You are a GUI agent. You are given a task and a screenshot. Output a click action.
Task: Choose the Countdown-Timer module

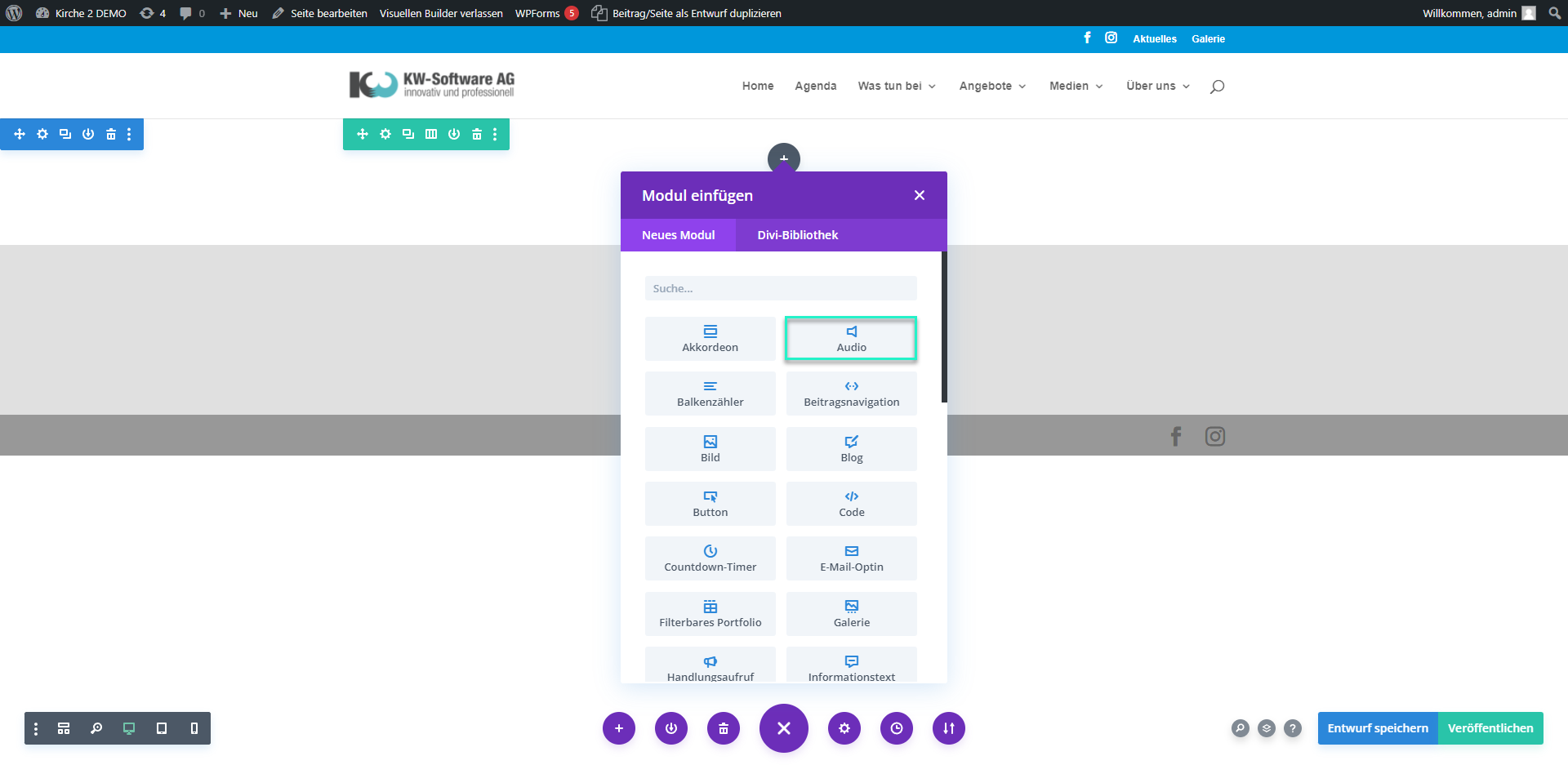710,558
